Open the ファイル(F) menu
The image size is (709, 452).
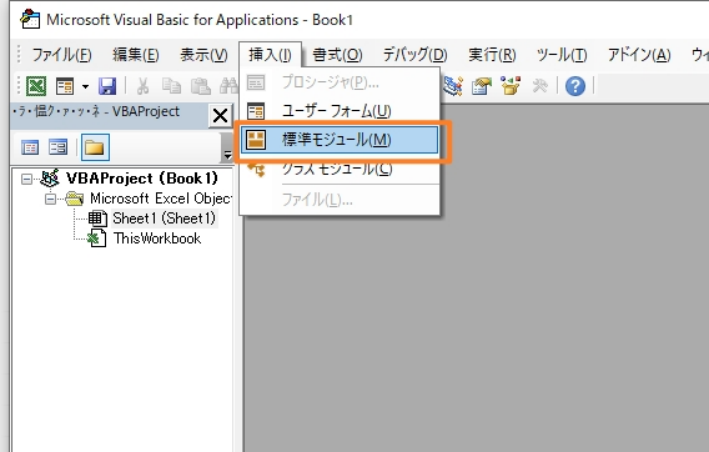[x=62, y=55]
